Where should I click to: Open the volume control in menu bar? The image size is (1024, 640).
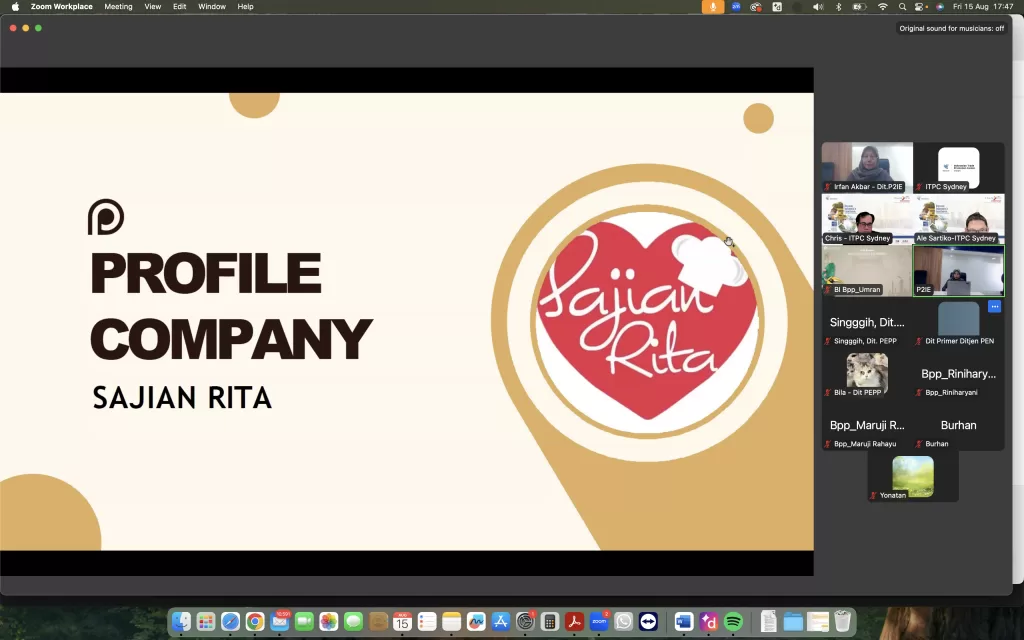coord(817,7)
